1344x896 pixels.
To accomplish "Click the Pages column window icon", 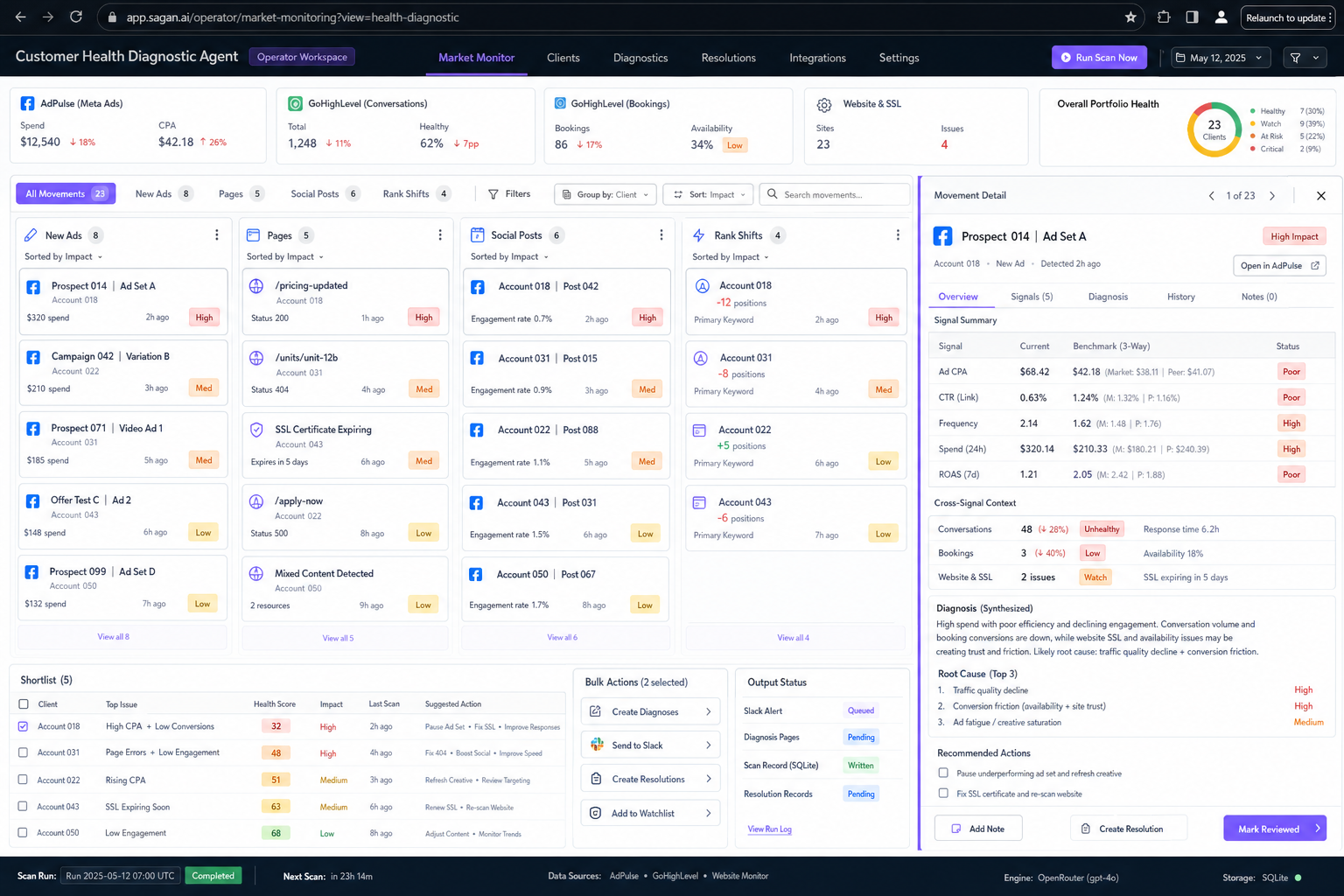I will (x=254, y=234).
